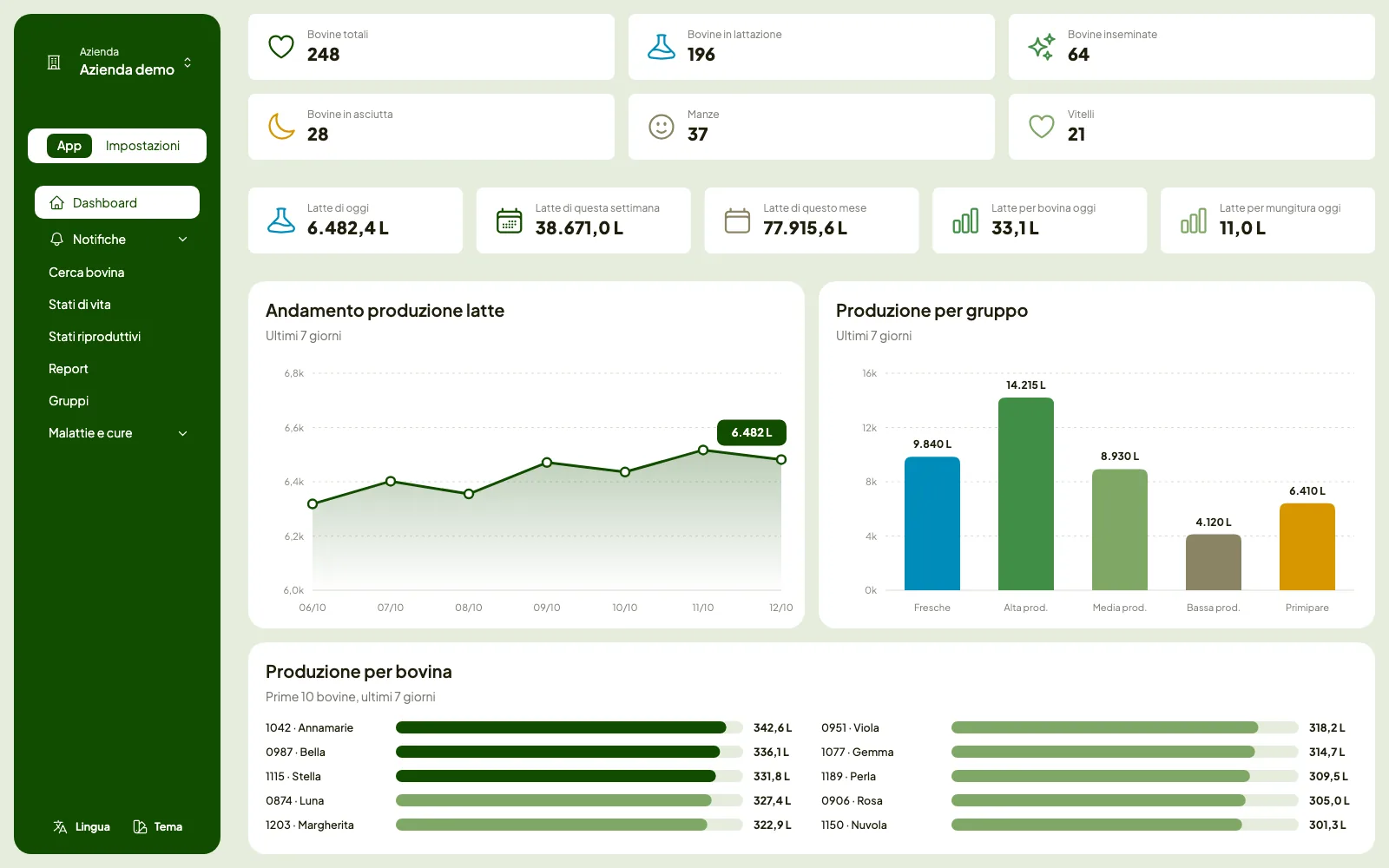Click the 1042 · Annamarie production bar
1389x868 pixels.
569,727
